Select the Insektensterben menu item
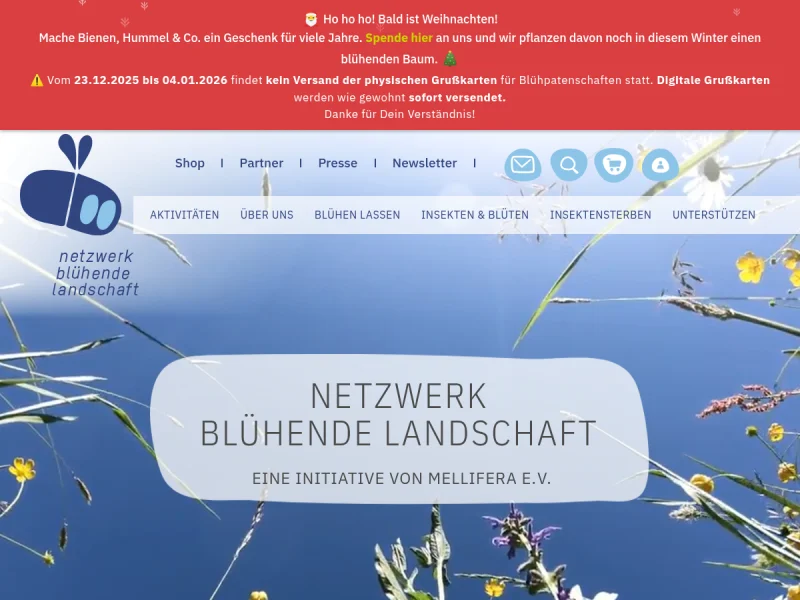Image resolution: width=800 pixels, height=600 pixels. pos(600,215)
